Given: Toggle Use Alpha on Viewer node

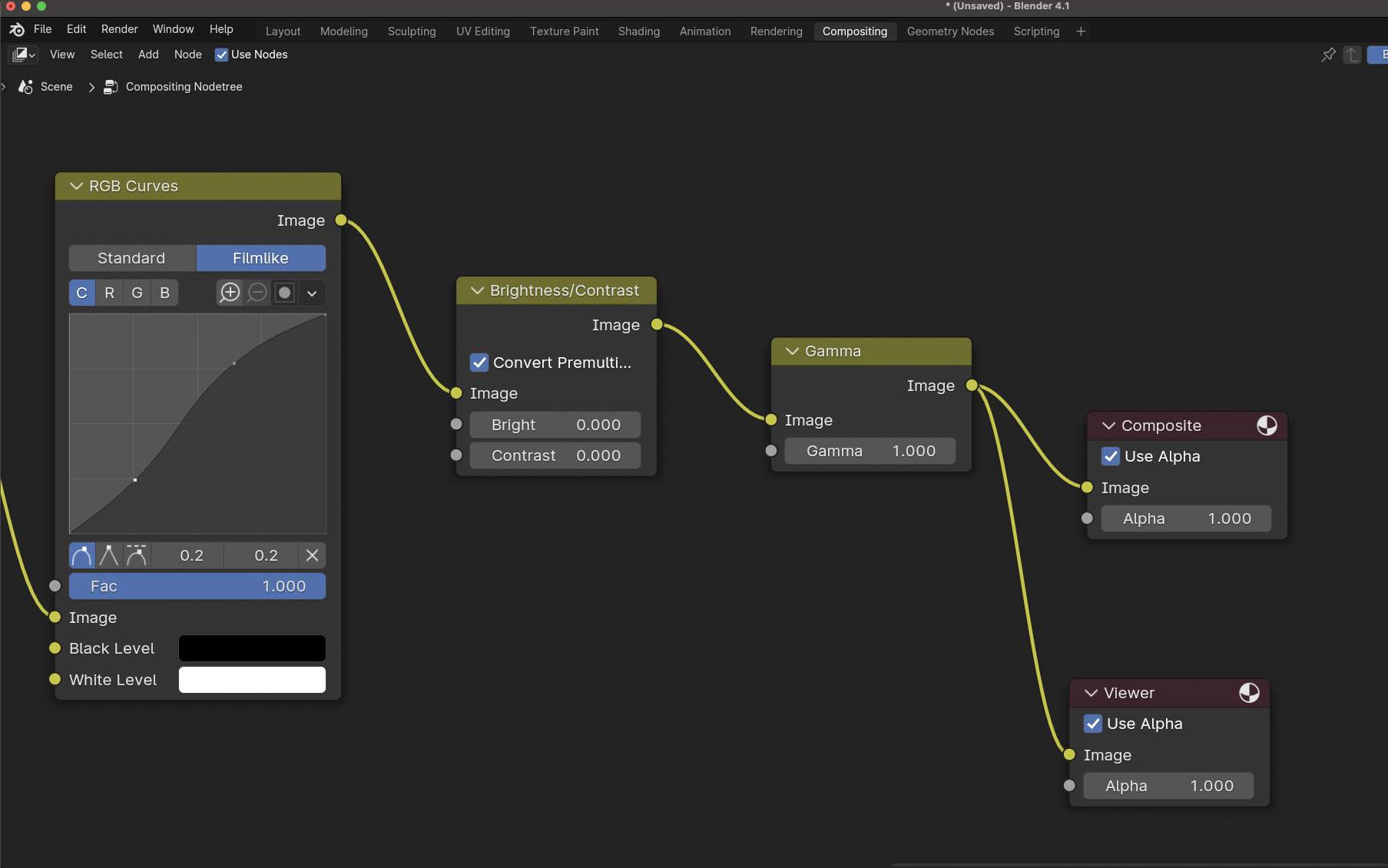Looking at the screenshot, I should coord(1093,724).
